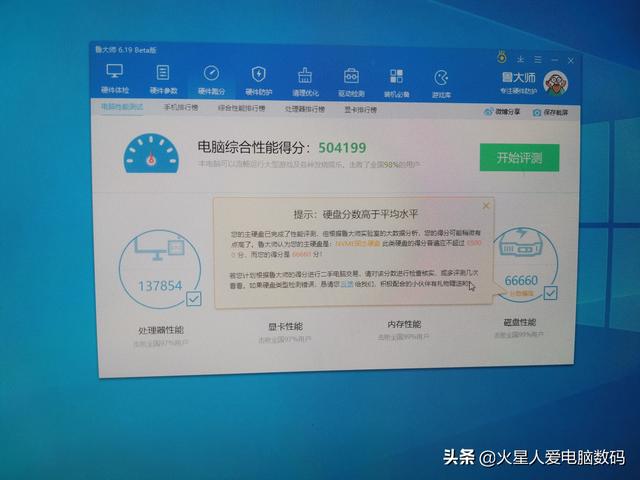This screenshot has width=640, height=480.
Task: Open the 装机必备 essential apps section
Action: tap(396, 83)
